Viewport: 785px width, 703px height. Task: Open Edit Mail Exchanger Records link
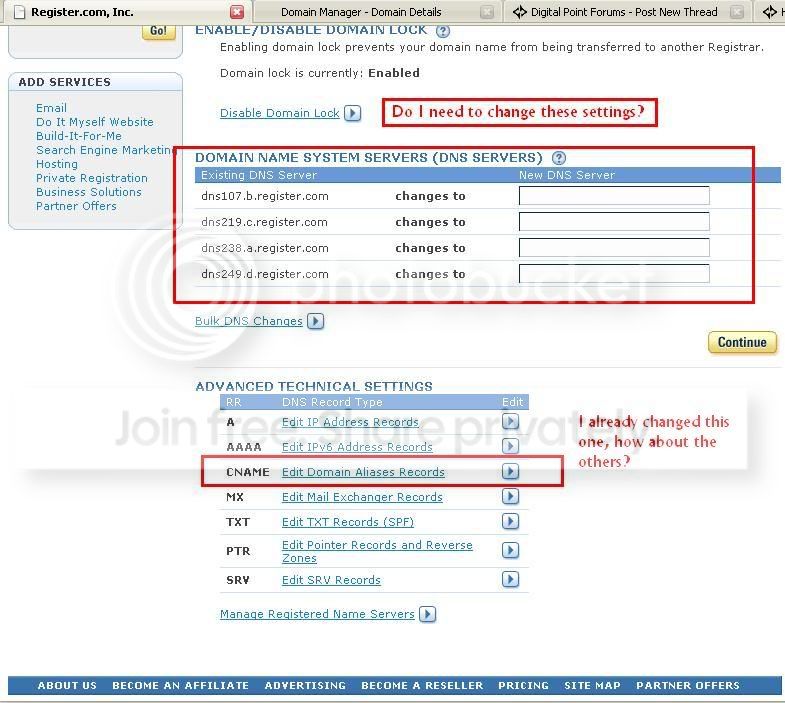(362, 497)
